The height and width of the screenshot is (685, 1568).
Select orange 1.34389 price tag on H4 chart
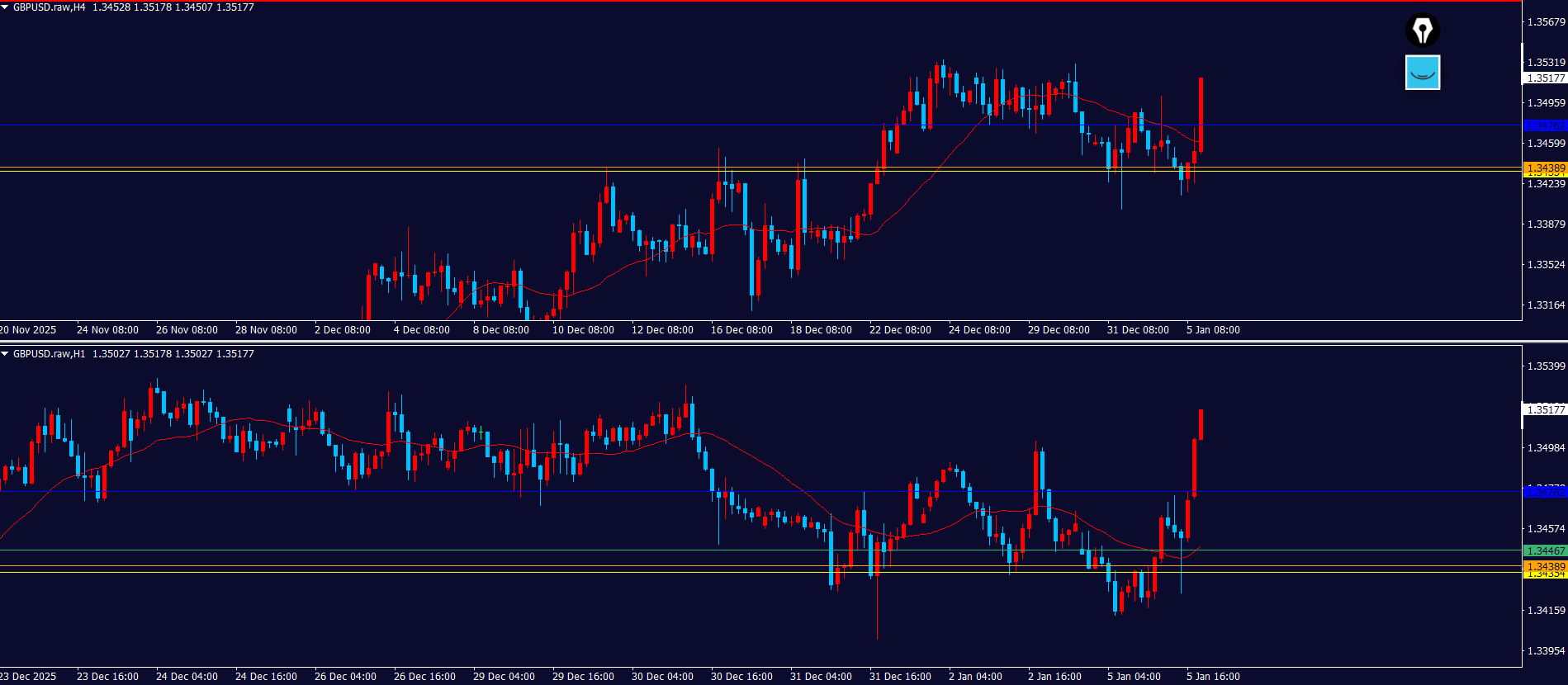(x=1545, y=168)
